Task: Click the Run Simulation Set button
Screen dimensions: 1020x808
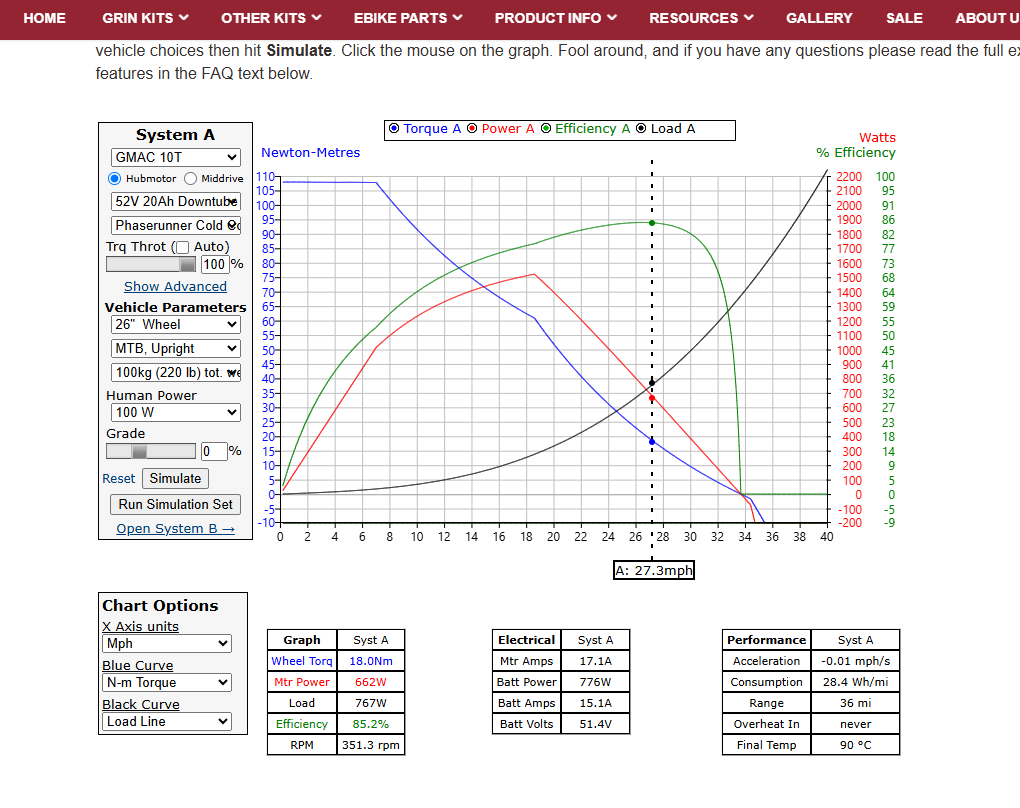Action: point(176,505)
